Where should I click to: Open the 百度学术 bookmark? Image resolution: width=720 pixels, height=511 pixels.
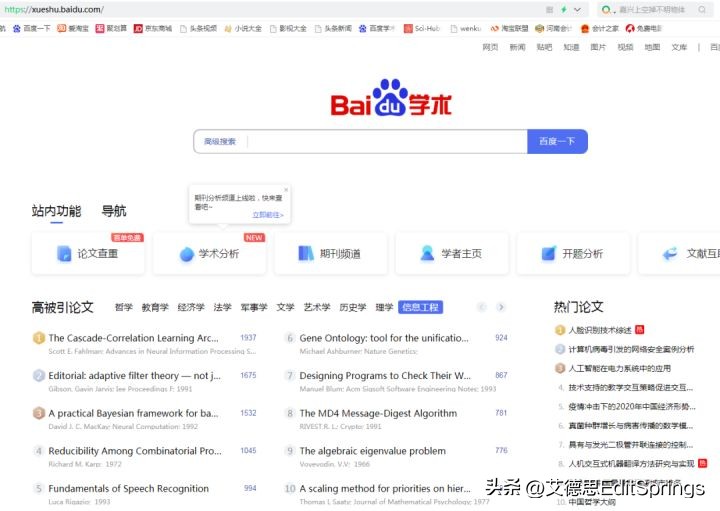[x=377, y=28]
